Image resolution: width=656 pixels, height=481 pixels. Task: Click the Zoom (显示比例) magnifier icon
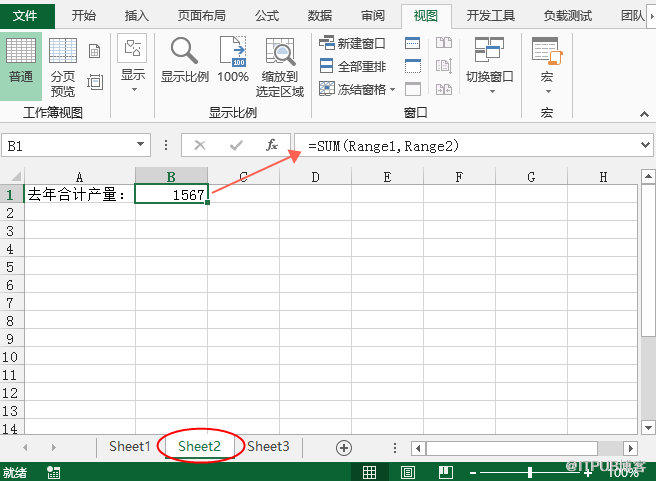click(x=185, y=60)
